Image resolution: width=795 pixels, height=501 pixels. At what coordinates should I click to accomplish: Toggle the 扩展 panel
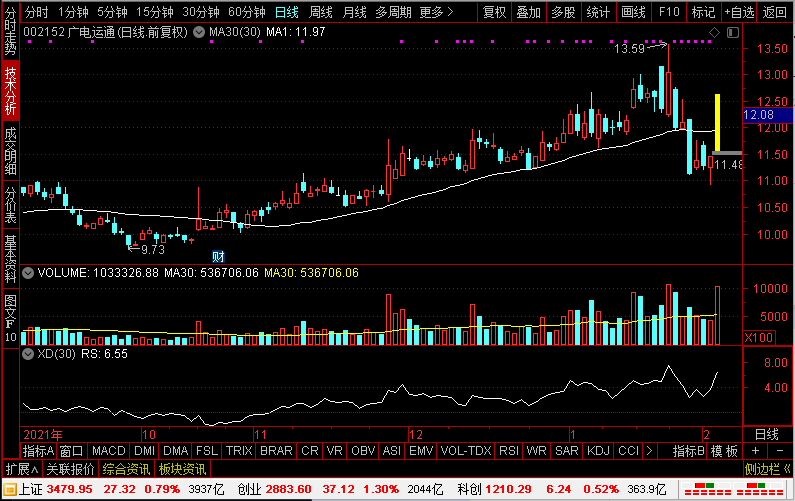(22, 469)
